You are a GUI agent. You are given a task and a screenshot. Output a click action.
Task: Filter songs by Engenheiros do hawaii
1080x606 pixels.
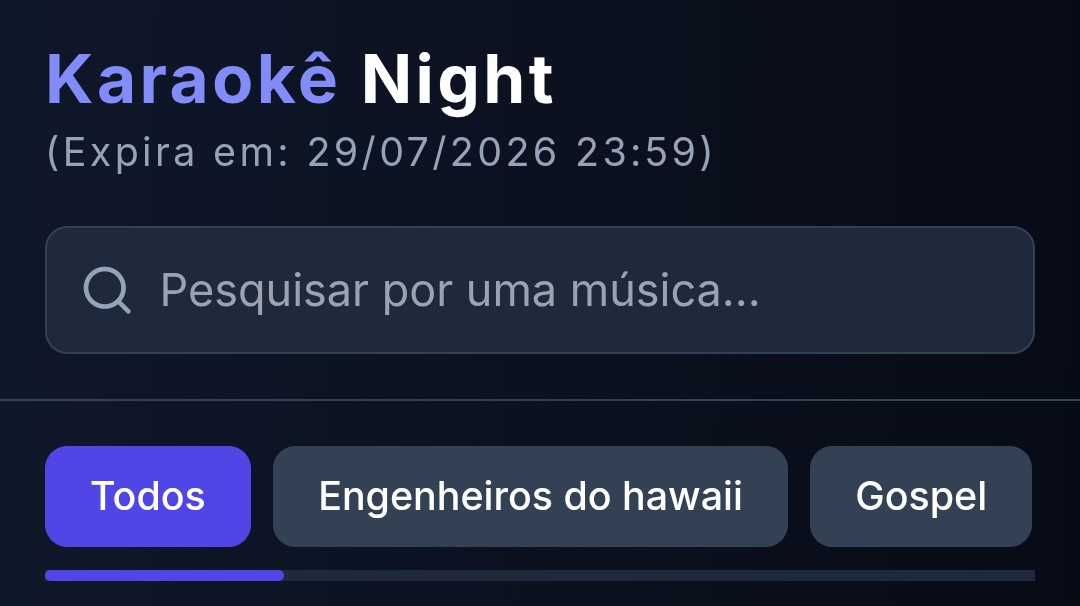[530, 497]
